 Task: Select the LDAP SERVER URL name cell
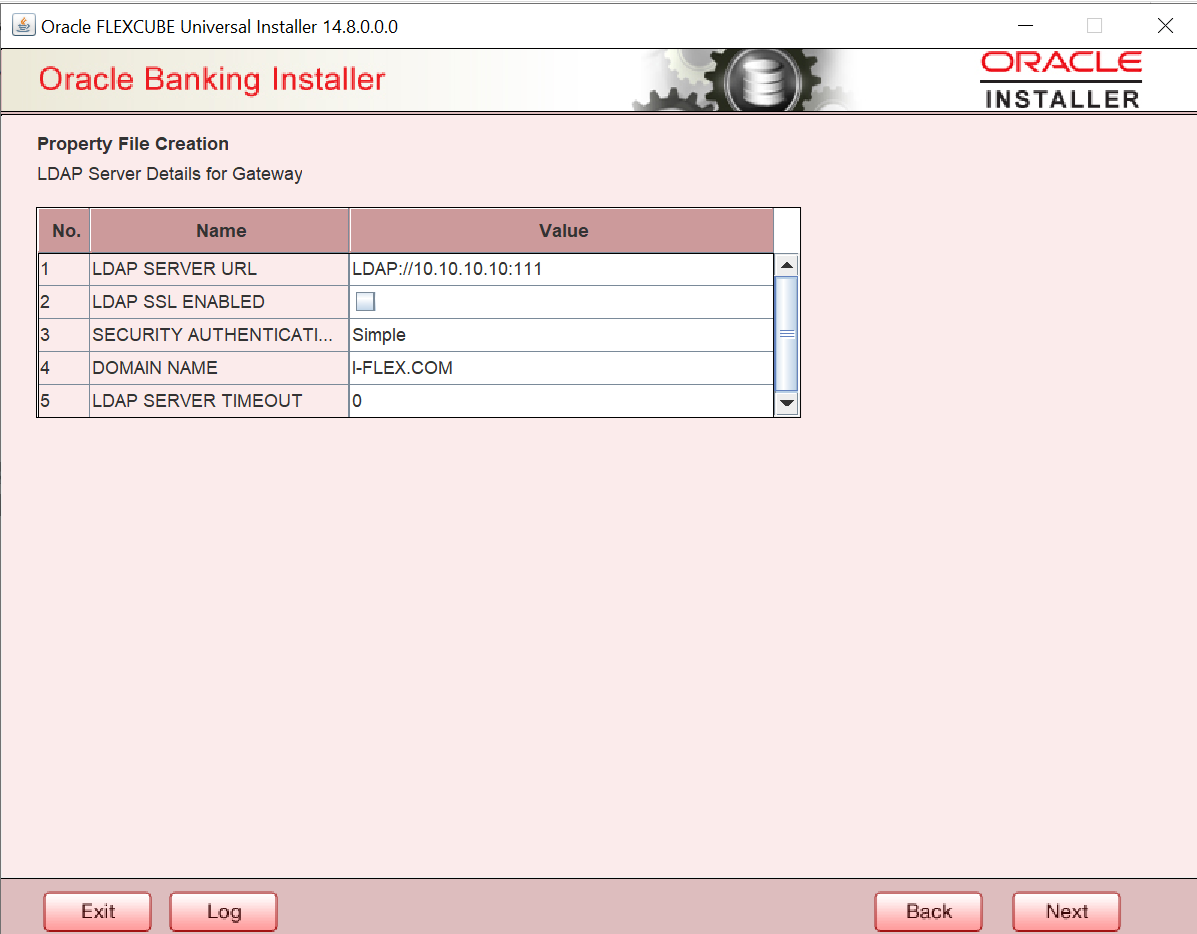click(219, 269)
